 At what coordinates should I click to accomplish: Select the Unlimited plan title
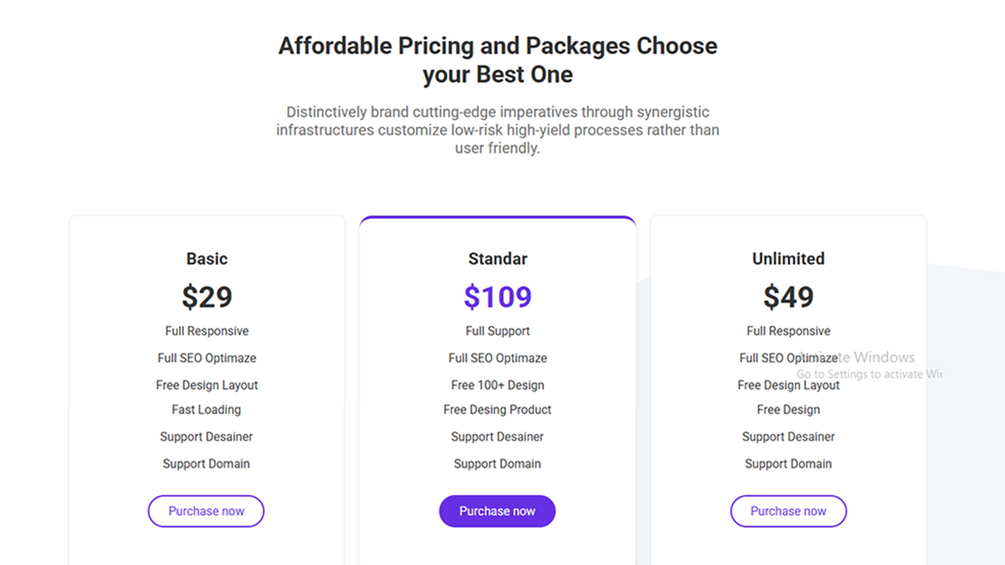point(788,259)
